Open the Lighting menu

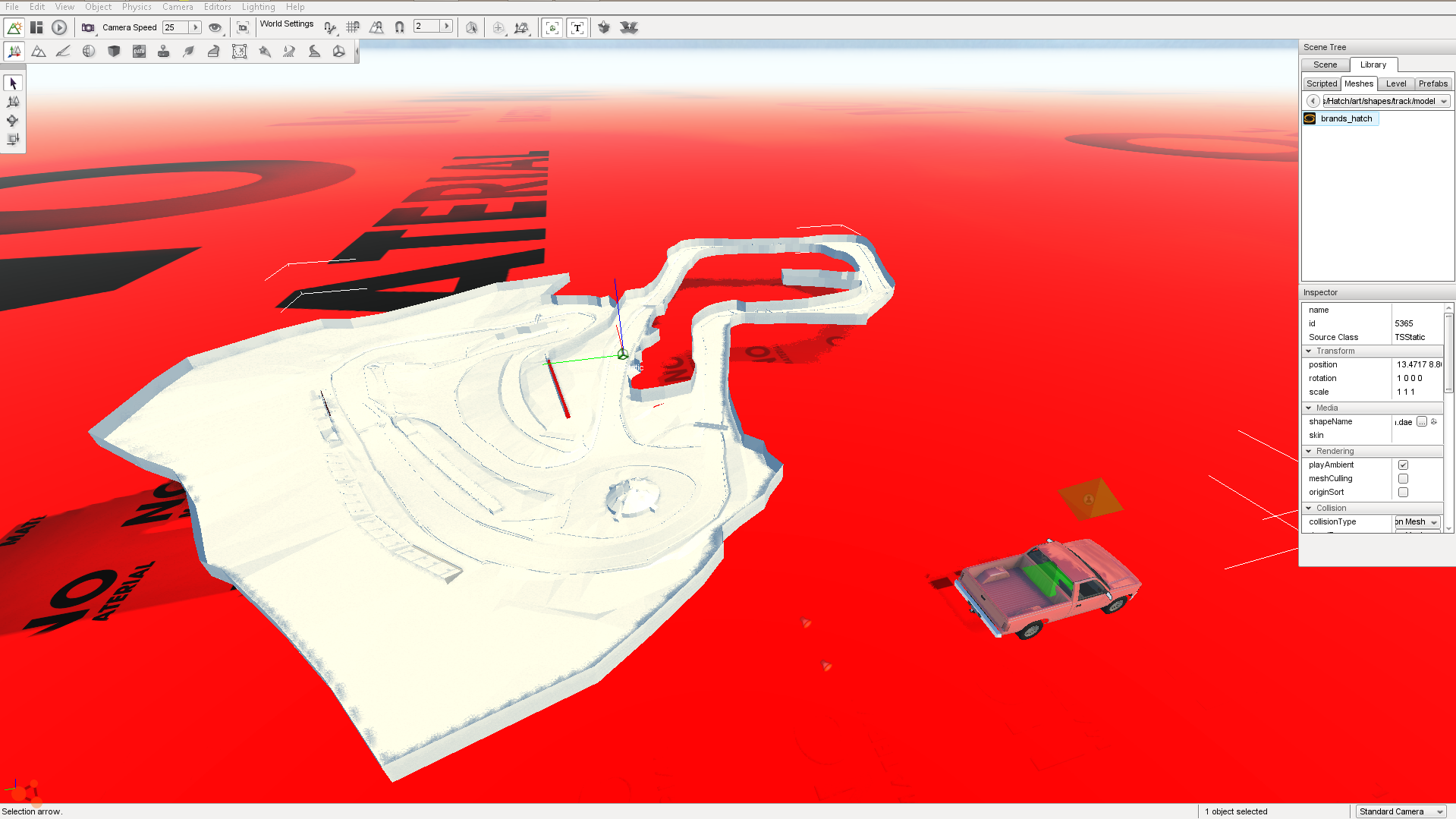coord(259,7)
